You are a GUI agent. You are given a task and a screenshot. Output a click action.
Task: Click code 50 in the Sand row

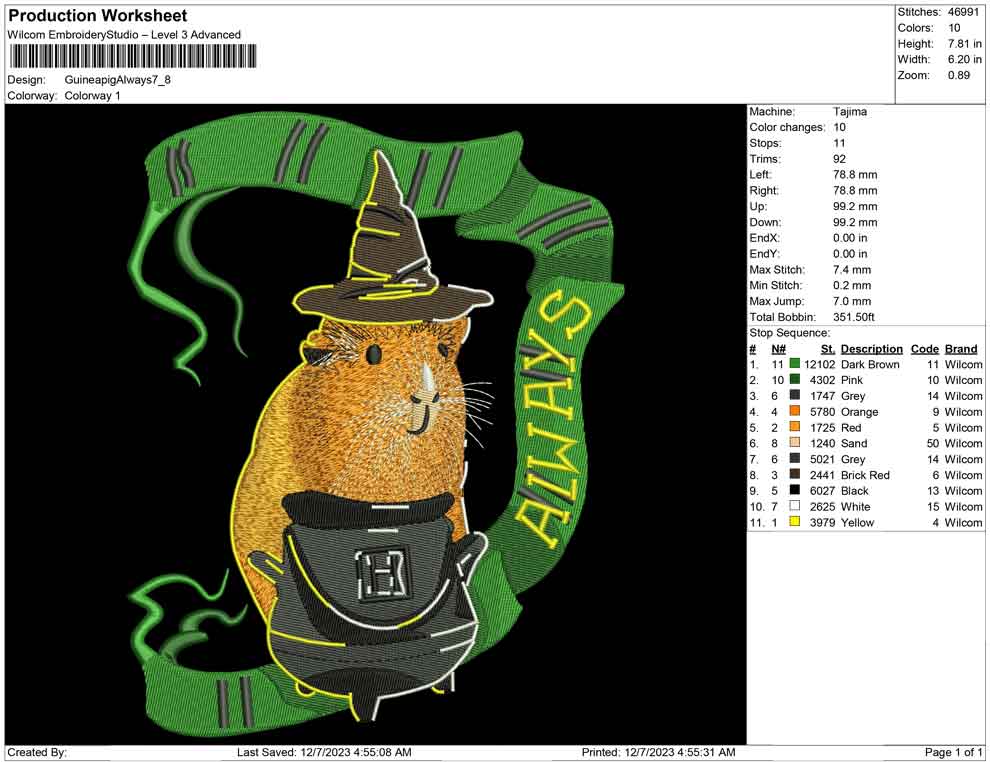(933, 443)
